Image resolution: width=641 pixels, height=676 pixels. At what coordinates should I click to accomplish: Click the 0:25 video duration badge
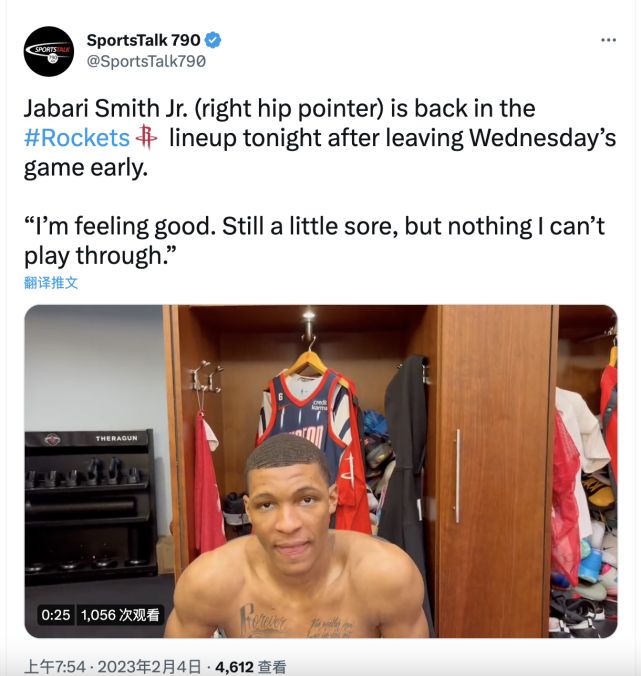tap(56, 614)
